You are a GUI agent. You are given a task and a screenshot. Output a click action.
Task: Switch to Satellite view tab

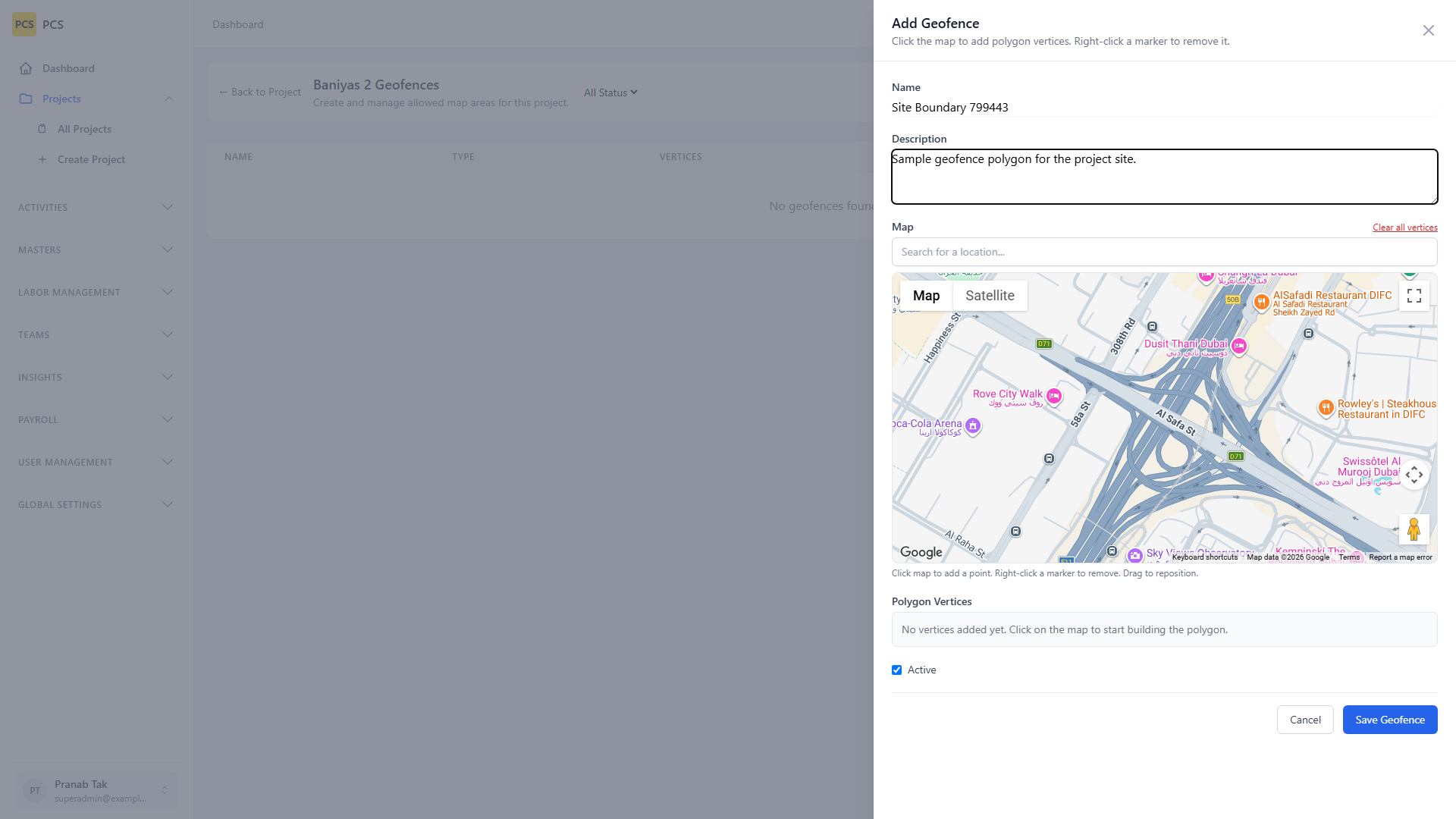pos(990,296)
